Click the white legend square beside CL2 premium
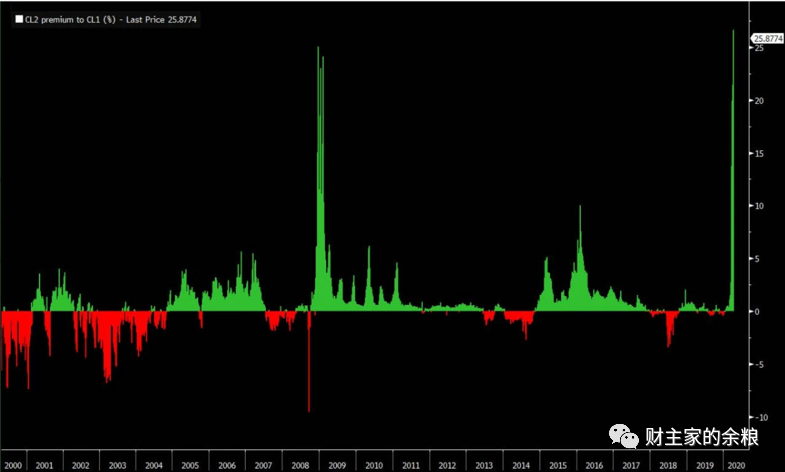 (19, 20)
